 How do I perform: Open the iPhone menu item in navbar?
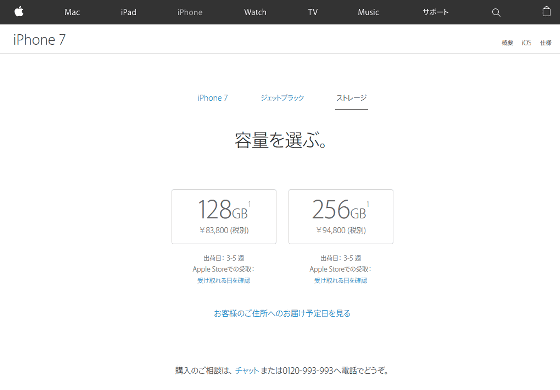(190, 12)
